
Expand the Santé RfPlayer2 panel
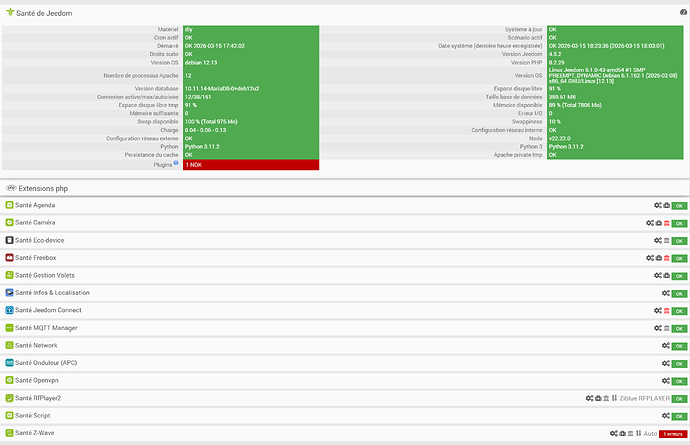tap(38, 398)
